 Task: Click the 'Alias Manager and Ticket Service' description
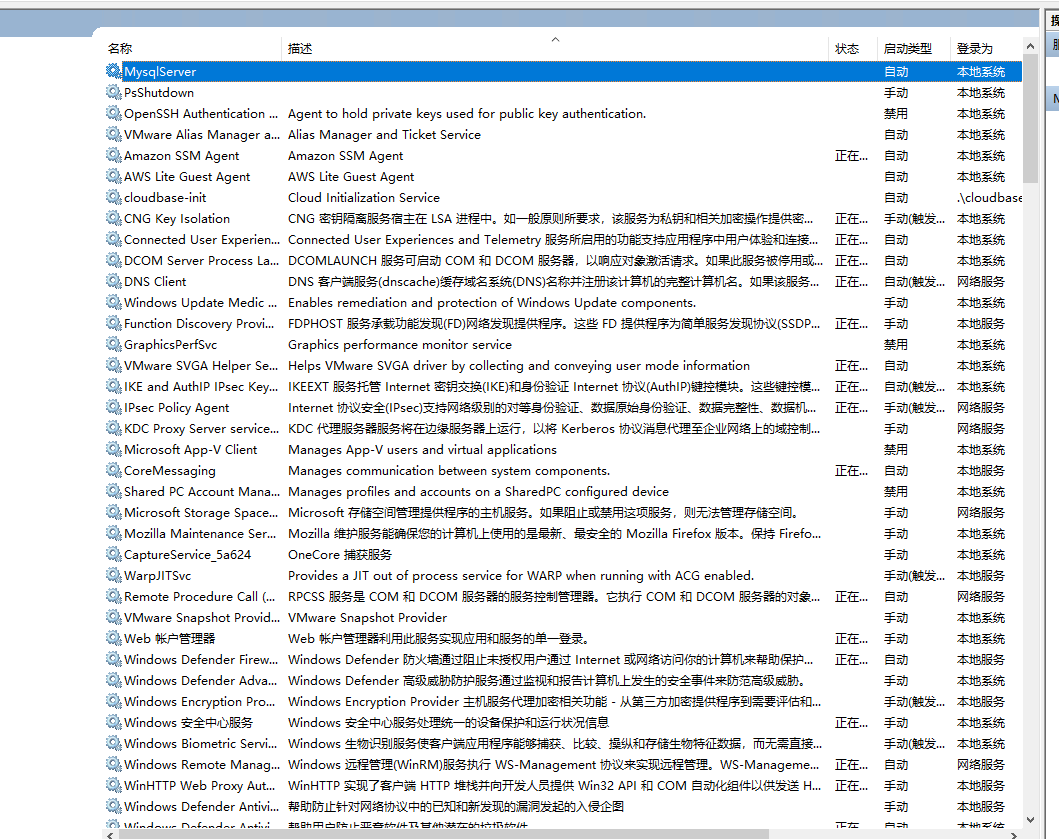click(x=384, y=134)
